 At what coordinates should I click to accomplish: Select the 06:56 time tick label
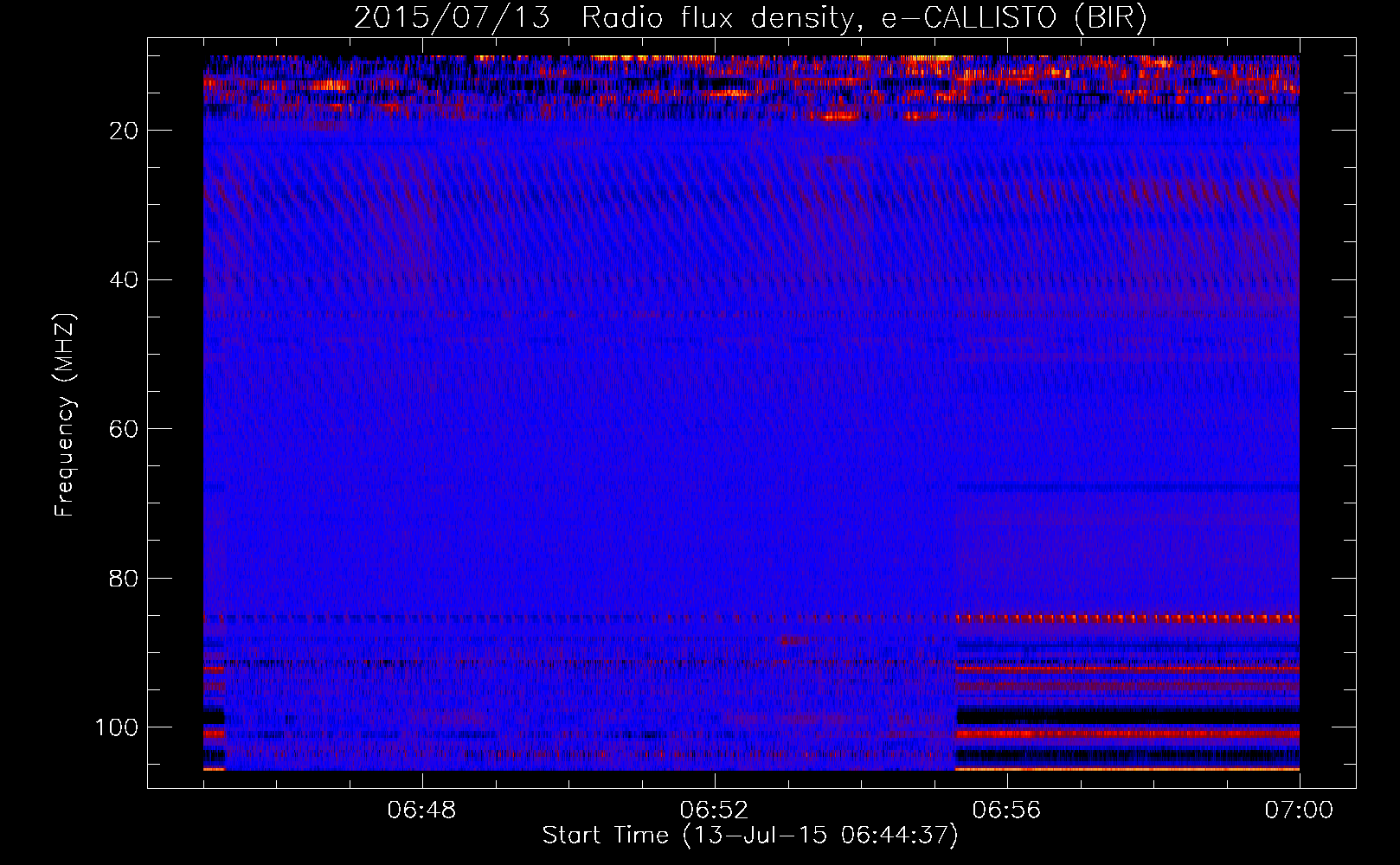coord(1006,811)
